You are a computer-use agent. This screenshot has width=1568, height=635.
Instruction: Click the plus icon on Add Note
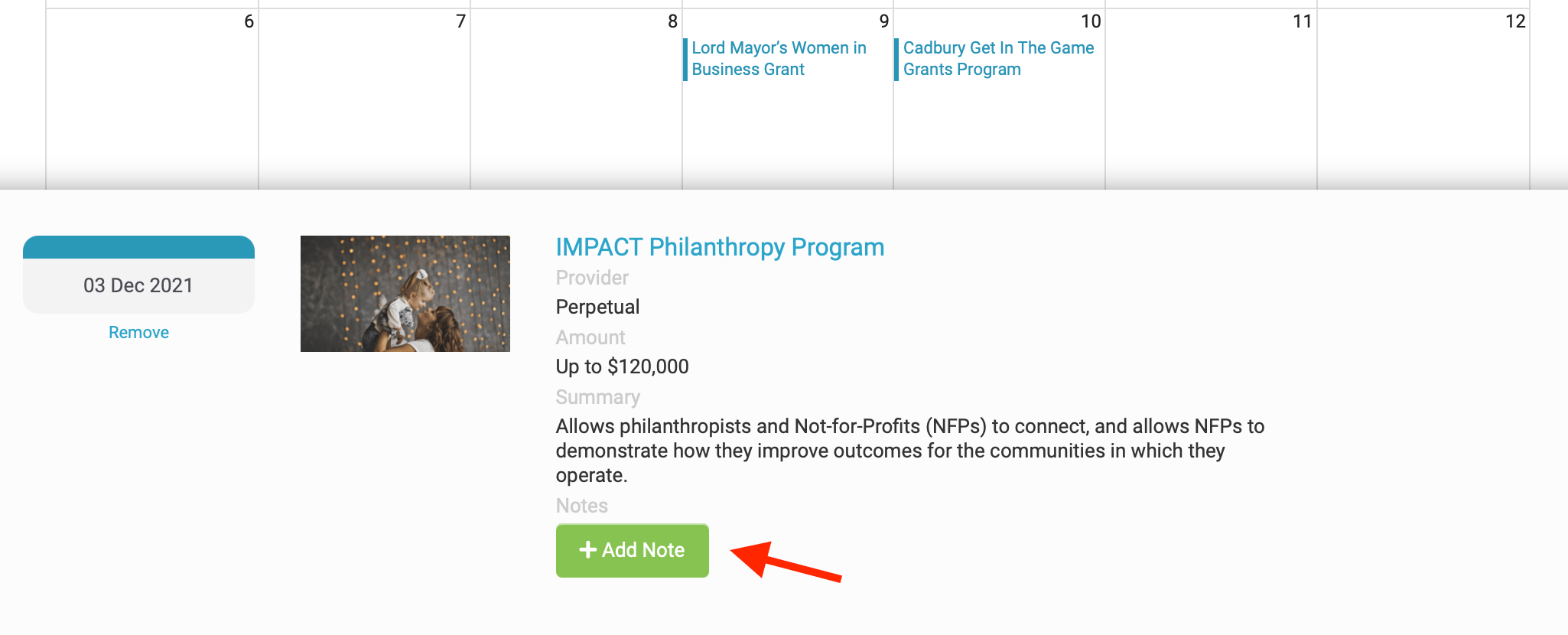587,550
